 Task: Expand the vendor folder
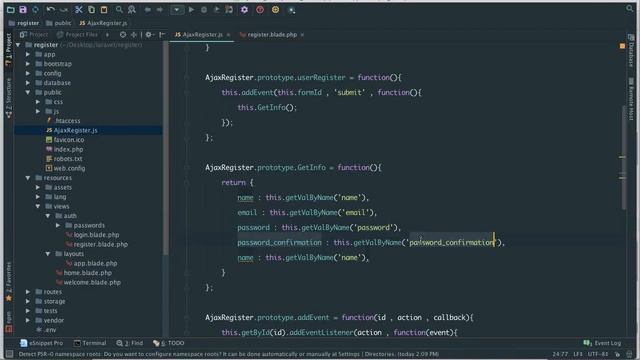click(x=28, y=320)
